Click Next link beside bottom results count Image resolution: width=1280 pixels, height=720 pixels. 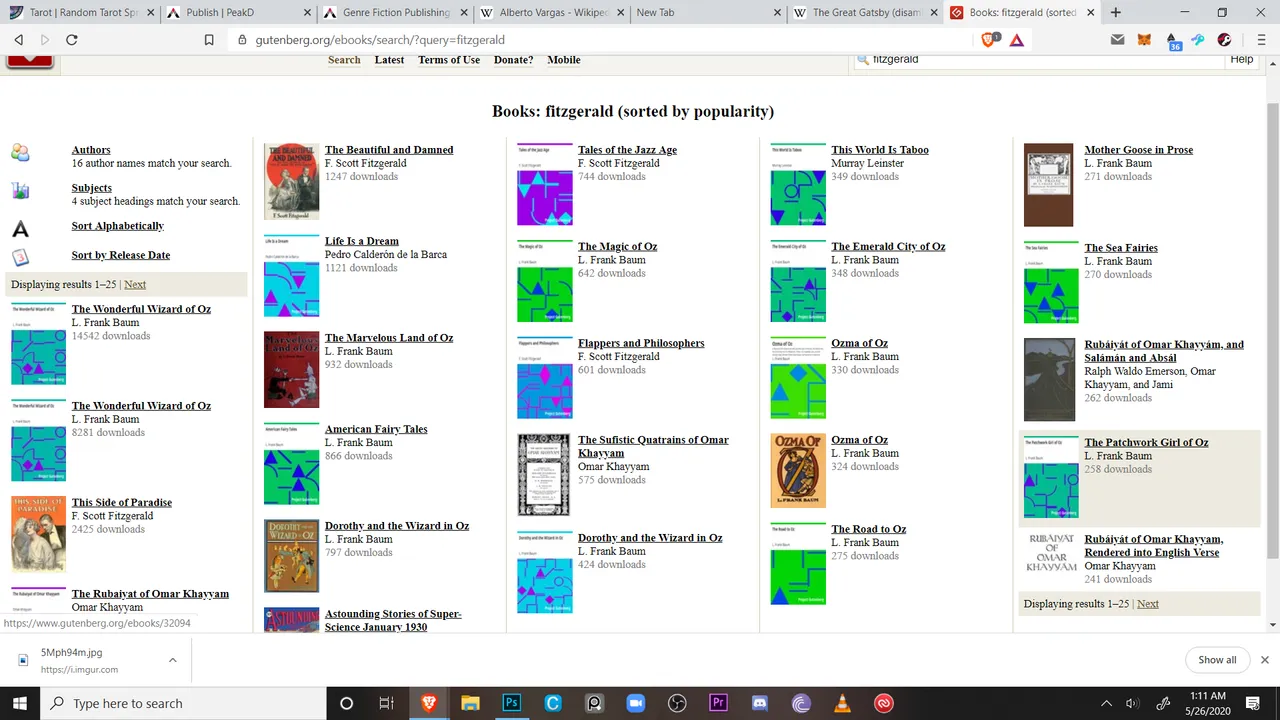coord(1148,604)
